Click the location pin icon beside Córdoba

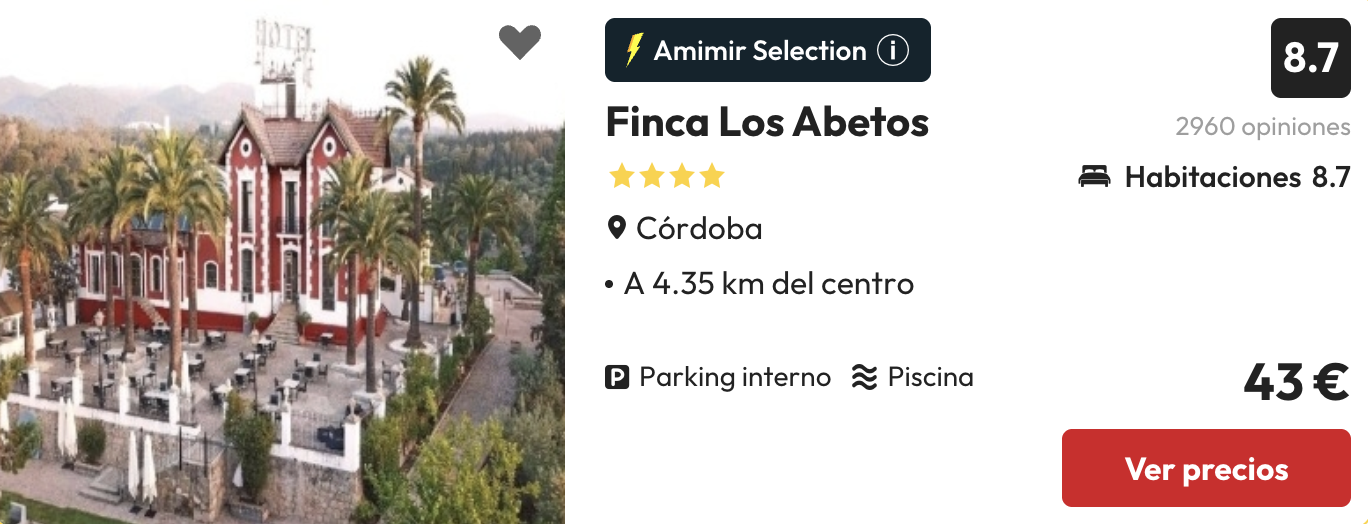(x=617, y=228)
